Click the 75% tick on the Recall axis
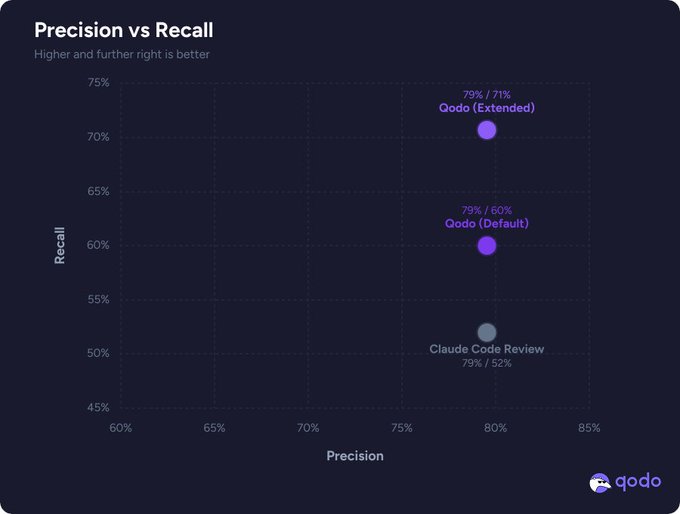The height and width of the screenshot is (514, 680). click(x=98, y=82)
